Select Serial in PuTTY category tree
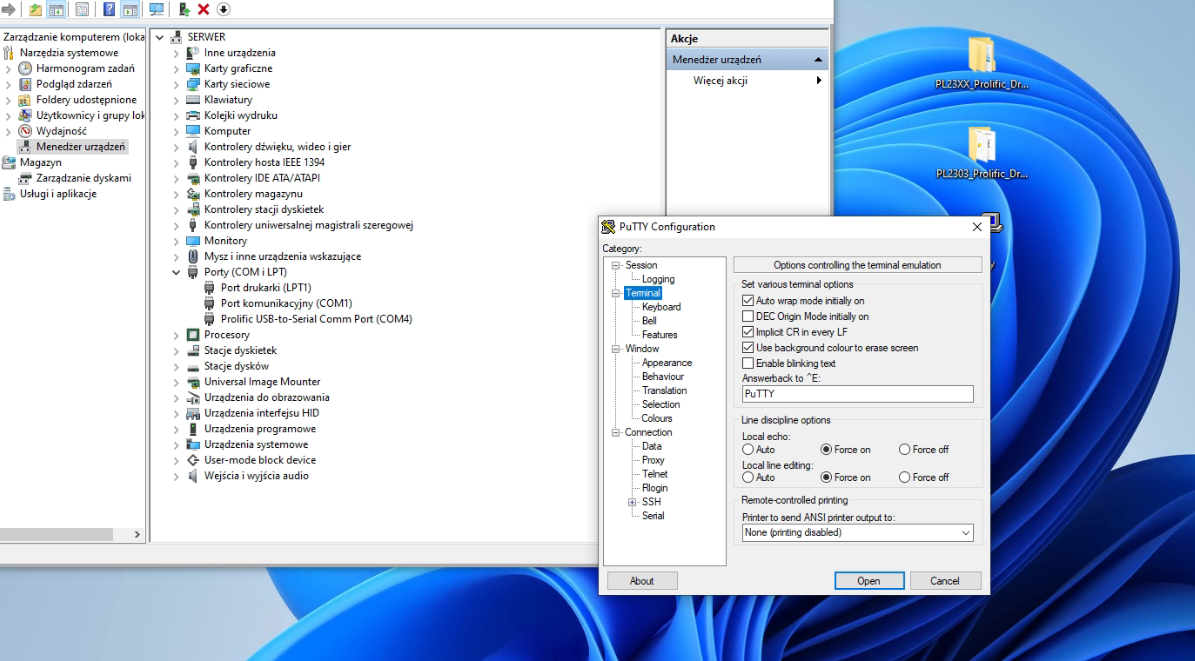The image size is (1195, 661). point(653,515)
